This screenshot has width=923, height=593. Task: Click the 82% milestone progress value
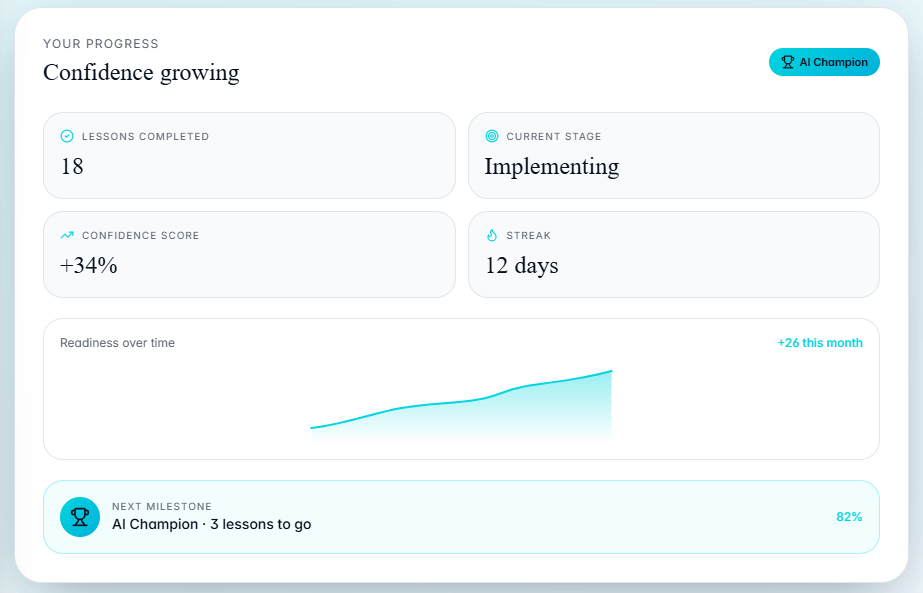coord(849,516)
